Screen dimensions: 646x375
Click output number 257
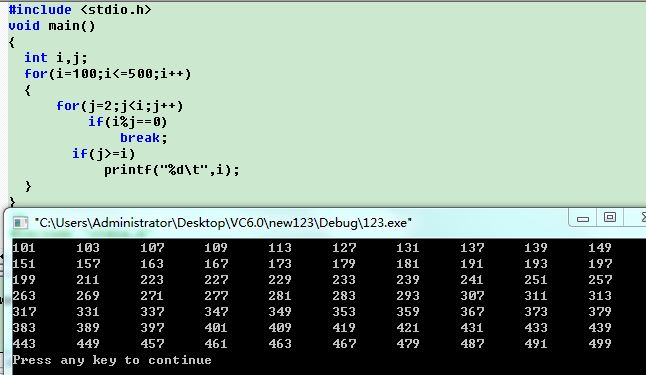pos(600,280)
